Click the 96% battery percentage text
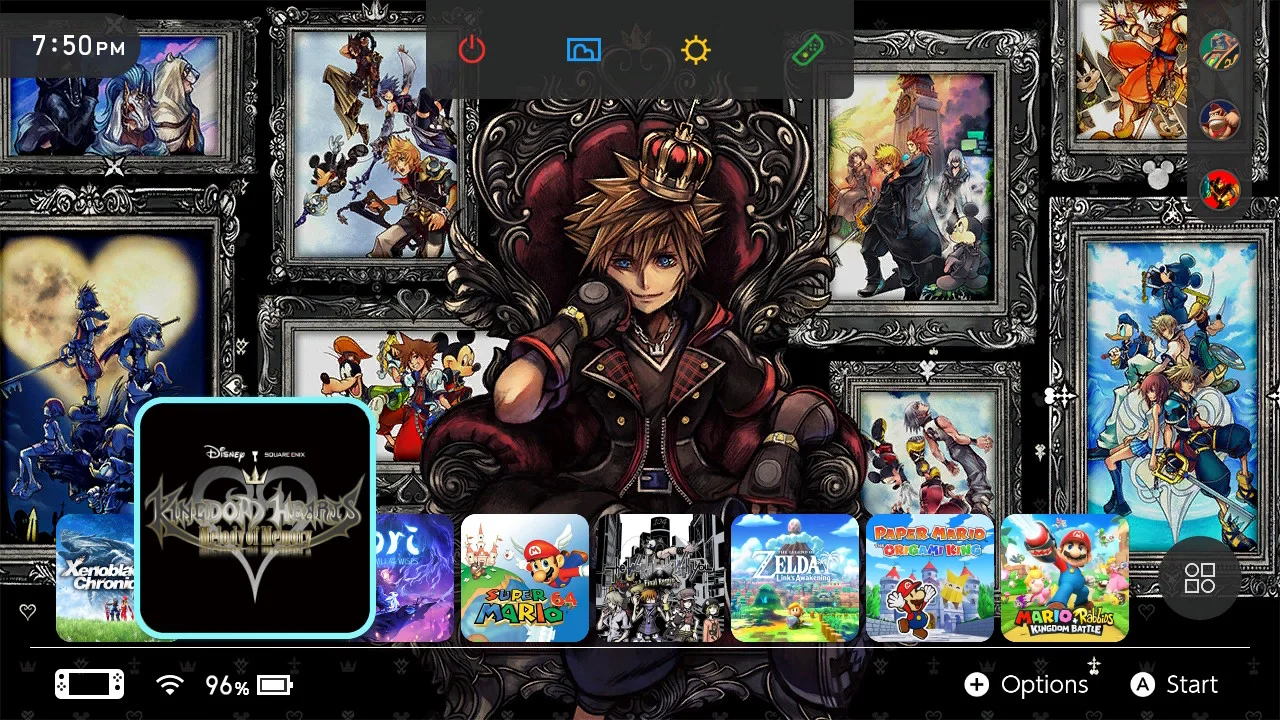 point(227,686)
